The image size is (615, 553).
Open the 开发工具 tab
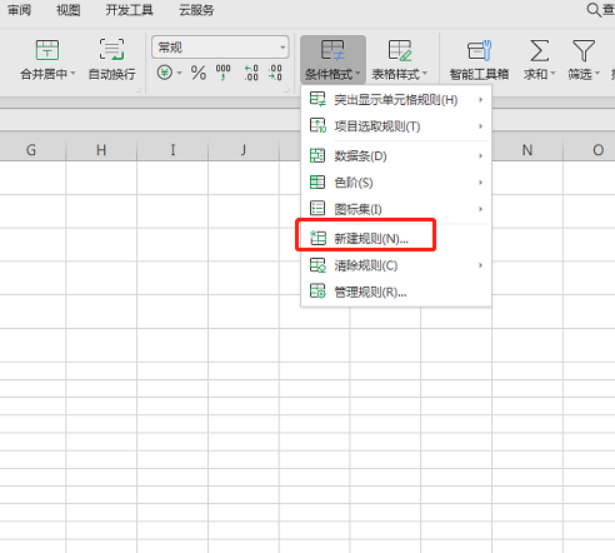click(x=129, y=11)
